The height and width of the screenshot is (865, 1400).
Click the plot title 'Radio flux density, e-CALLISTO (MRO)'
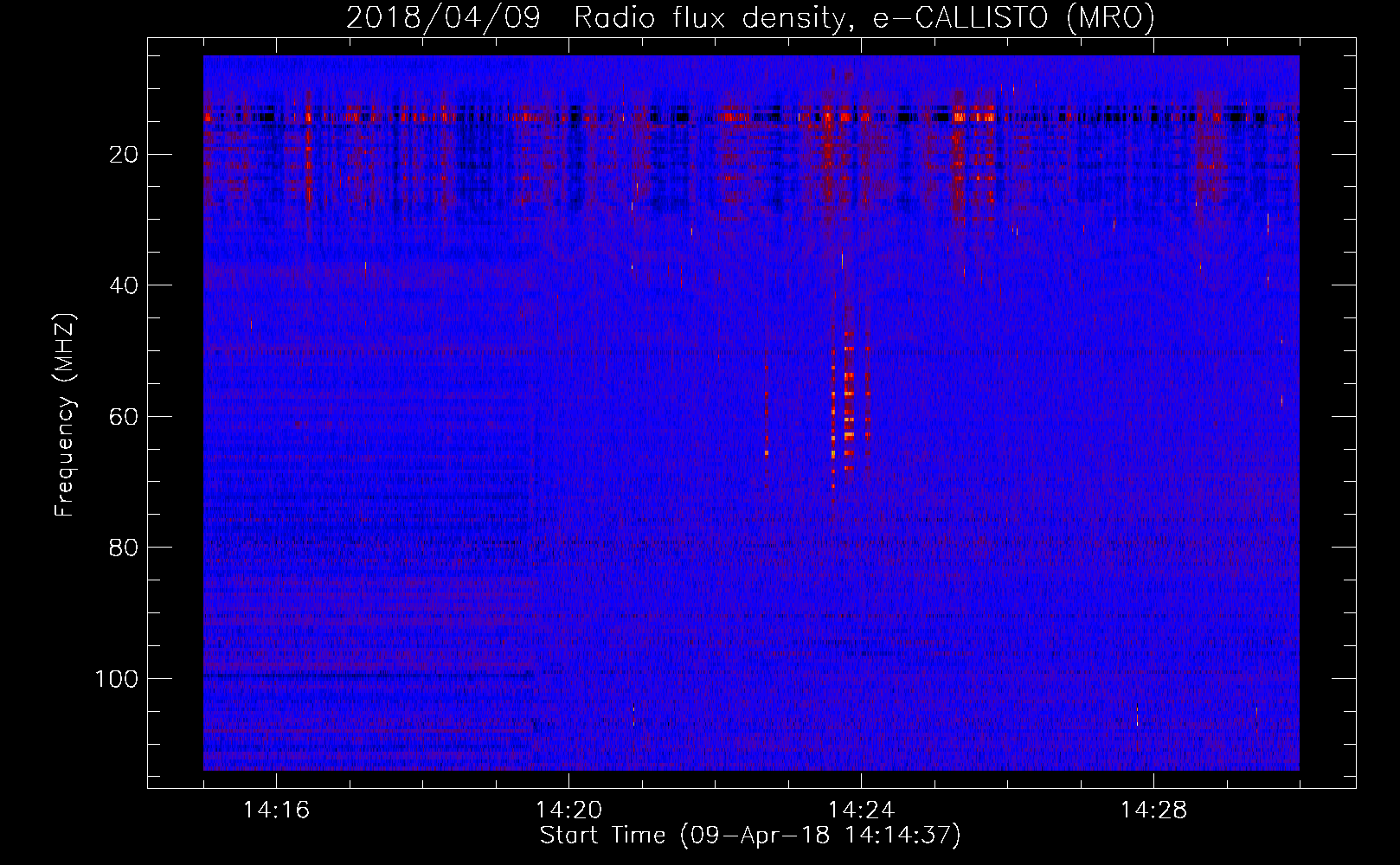864,18
